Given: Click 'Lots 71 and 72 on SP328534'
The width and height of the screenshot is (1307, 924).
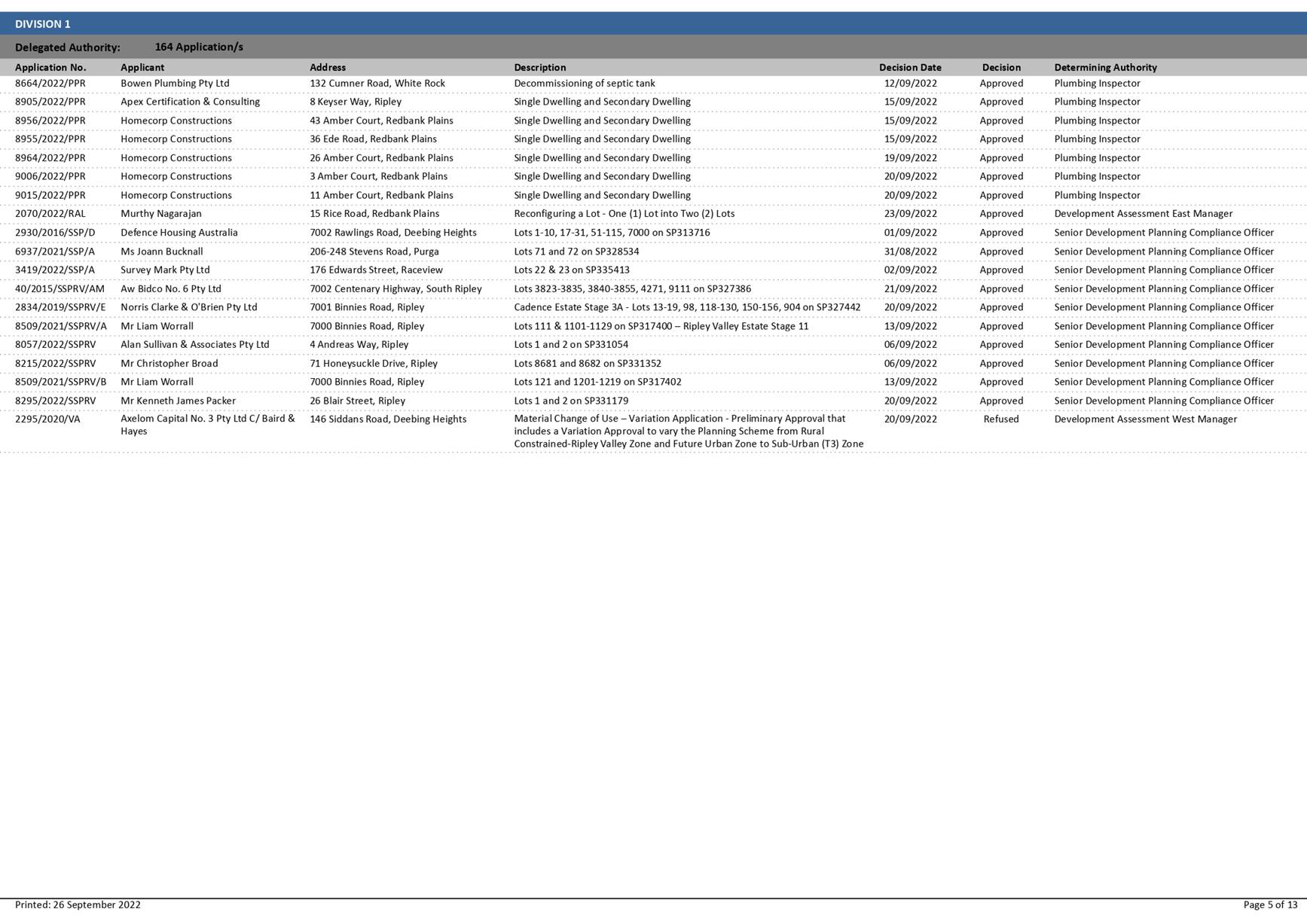Looking at the screenshot, I should click(576, 251).
